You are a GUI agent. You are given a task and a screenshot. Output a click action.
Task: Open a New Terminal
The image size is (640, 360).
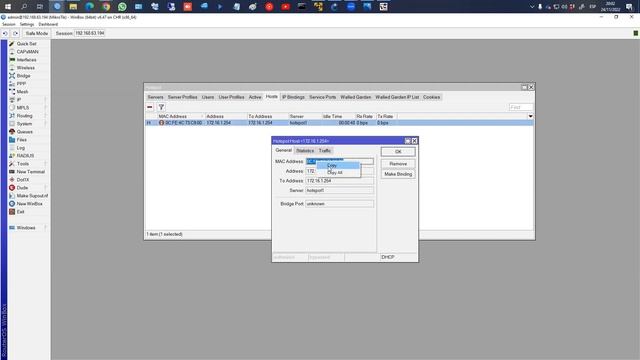(x=30, y=171)
